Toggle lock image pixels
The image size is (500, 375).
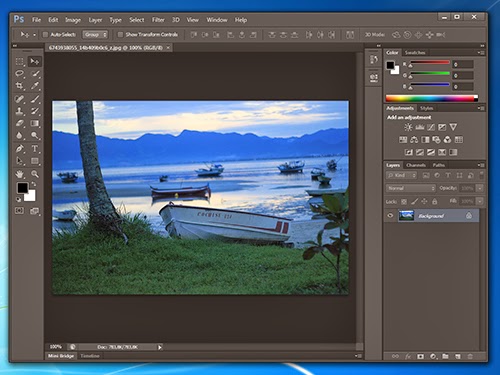(414, 202)
